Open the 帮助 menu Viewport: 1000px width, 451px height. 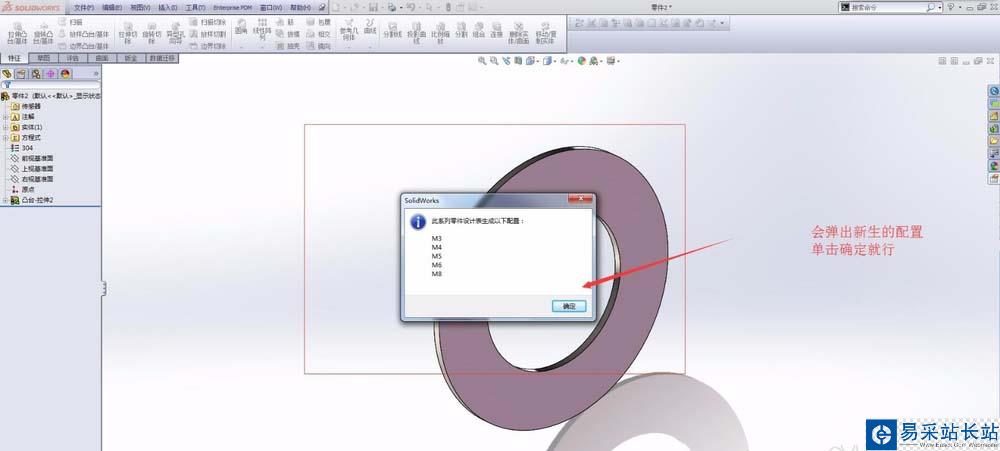[x=300, y=8]
